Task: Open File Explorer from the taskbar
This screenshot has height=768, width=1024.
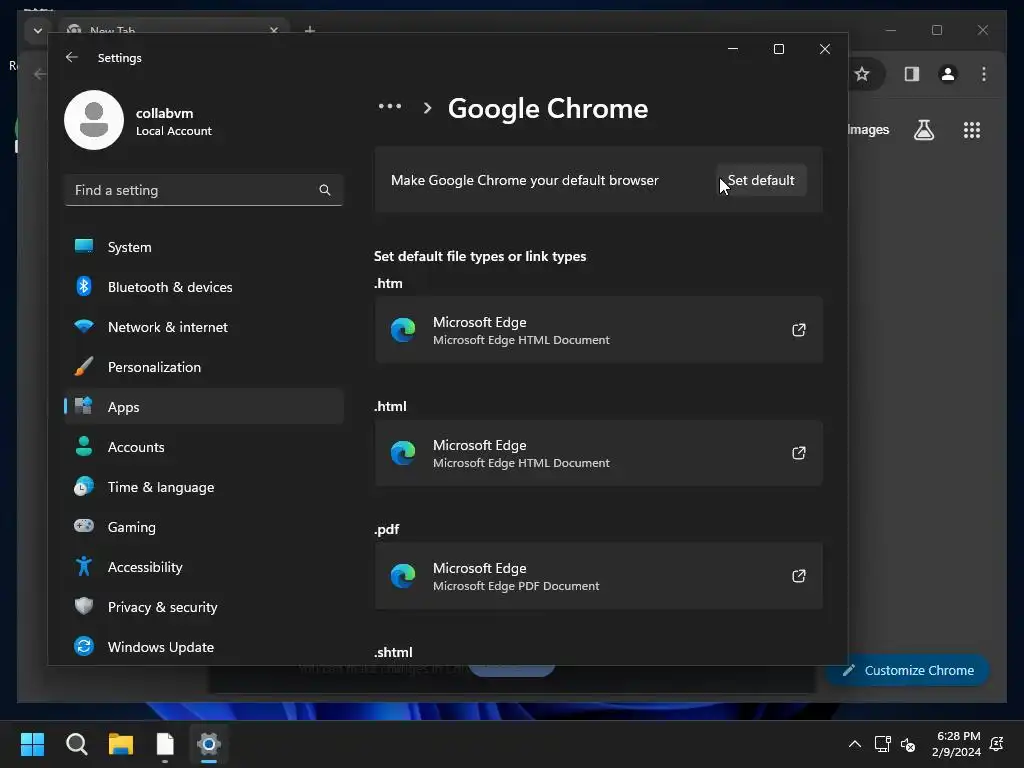Action: tap(121, 744)
